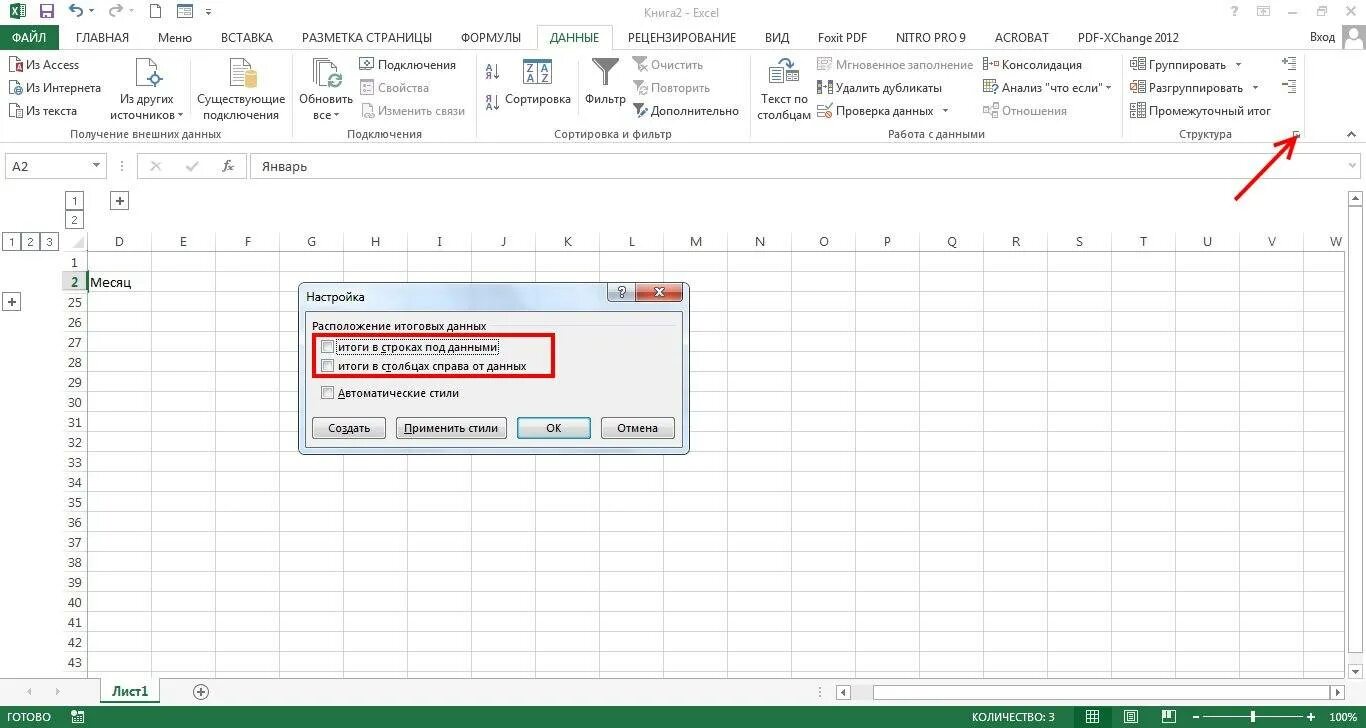
Task: Switch to normal view in status bar
Action: click(1093, 717)
